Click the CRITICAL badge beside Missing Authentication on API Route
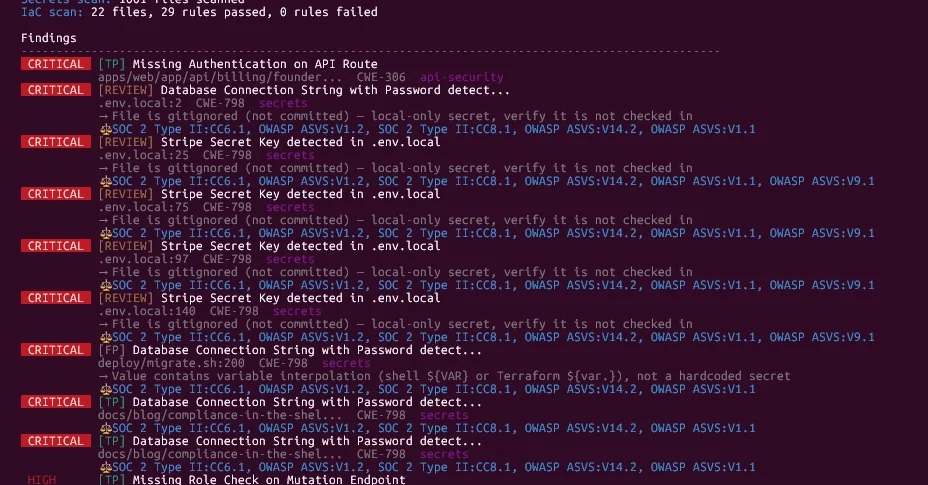 pos(56,64)
